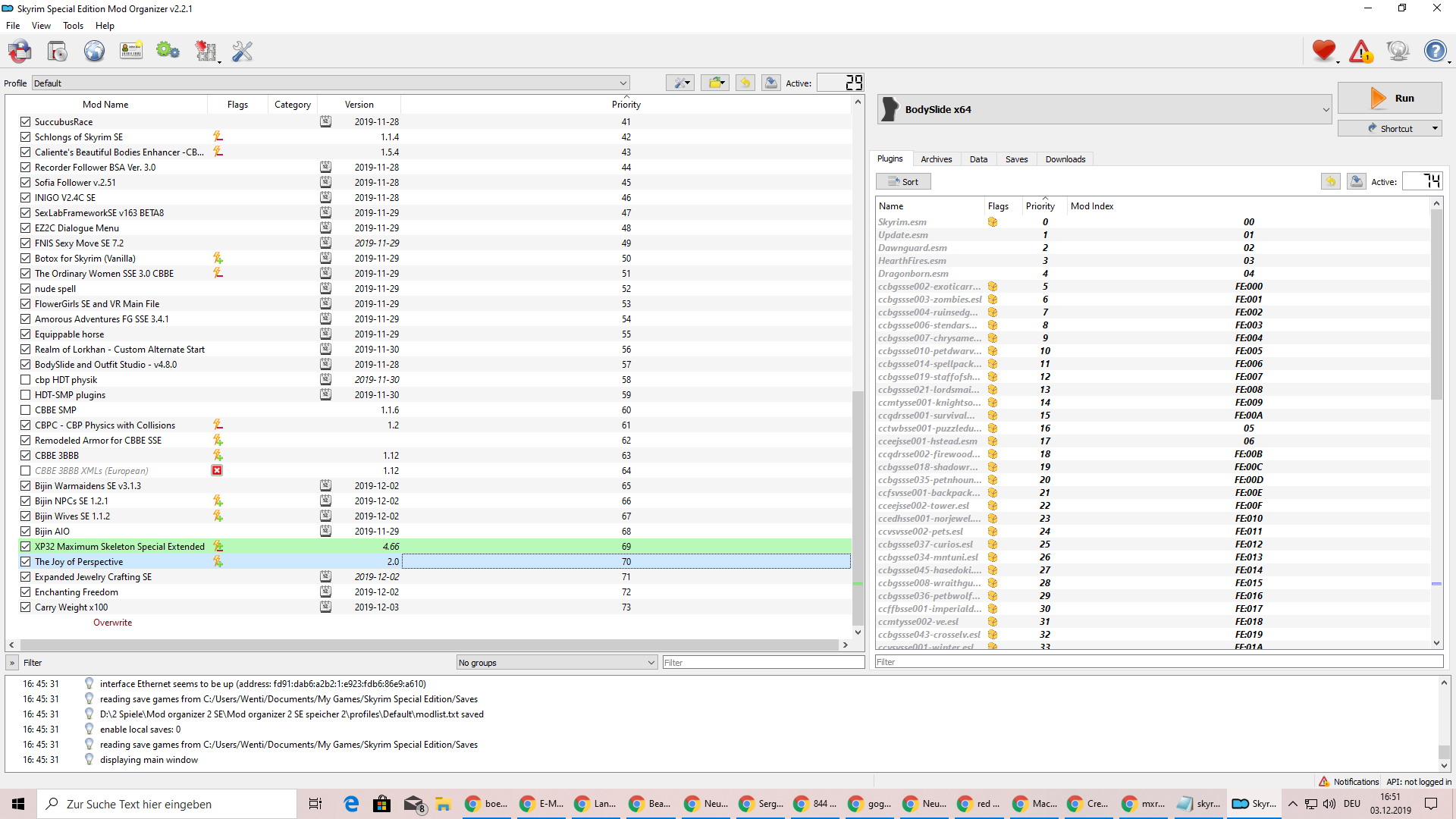Create plugin list backup icon
The height and width of the screenshot is (819, 1456).
1357,181
